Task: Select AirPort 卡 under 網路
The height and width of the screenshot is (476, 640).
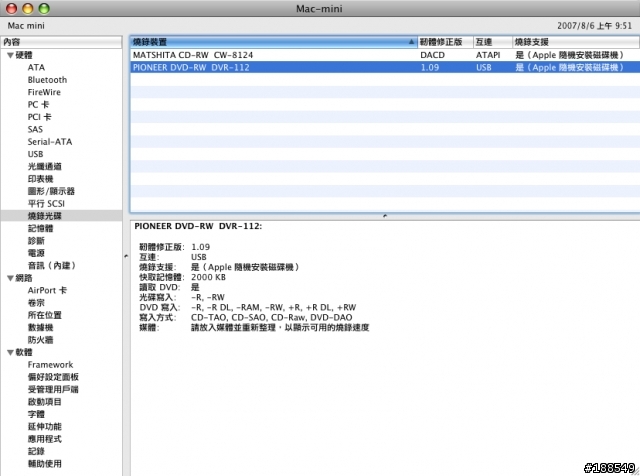Action: (x=47, y=290)
